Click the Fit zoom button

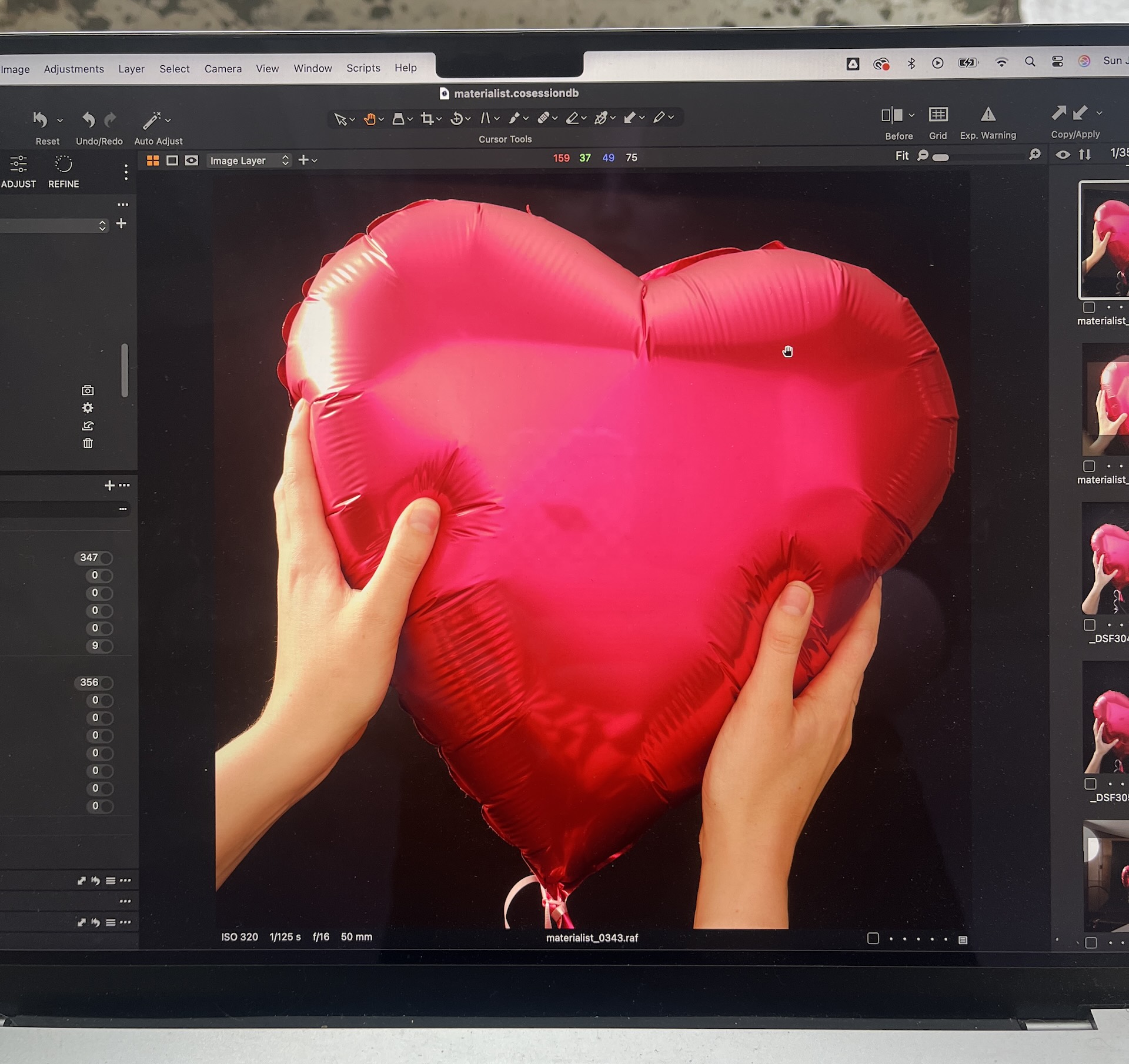point(901,156)
